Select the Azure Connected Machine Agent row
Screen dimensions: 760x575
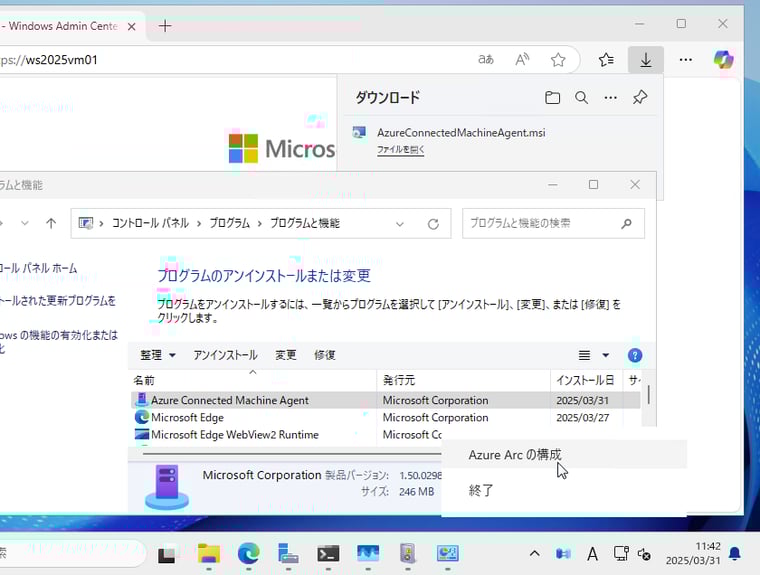pyautogui.click(x=230, y=400)
